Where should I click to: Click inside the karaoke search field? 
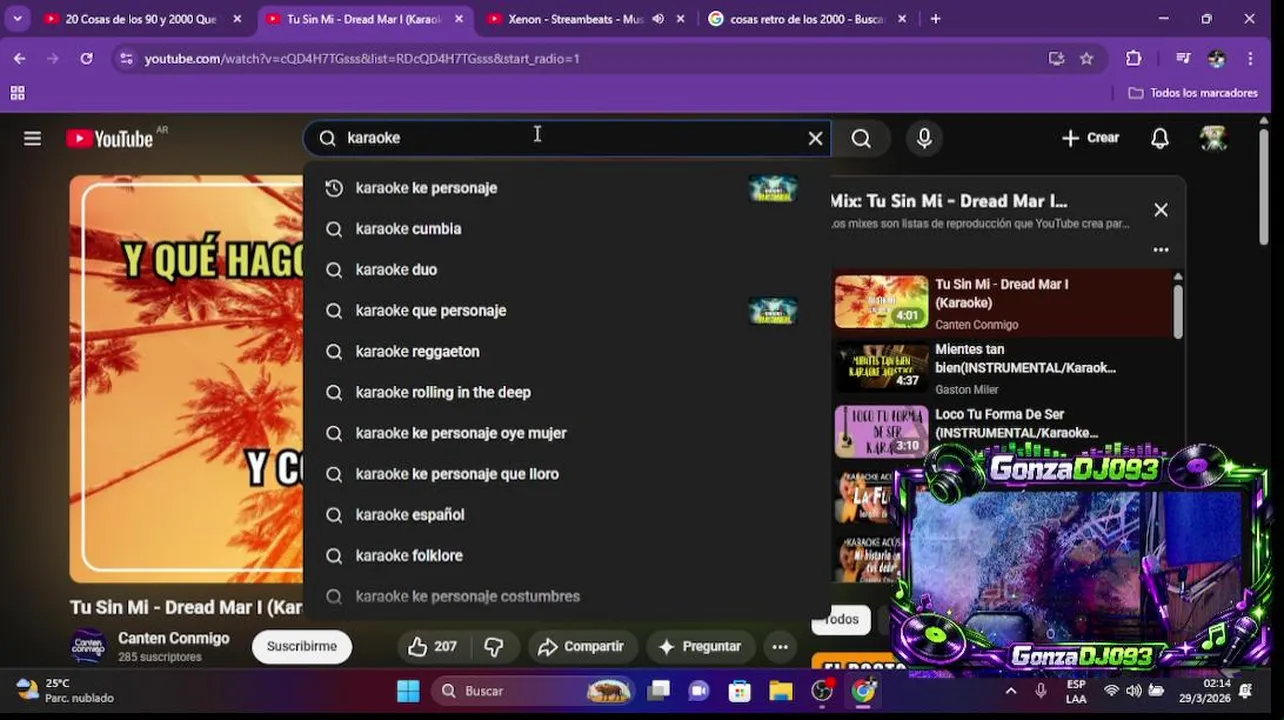click(x=568, y=138)
